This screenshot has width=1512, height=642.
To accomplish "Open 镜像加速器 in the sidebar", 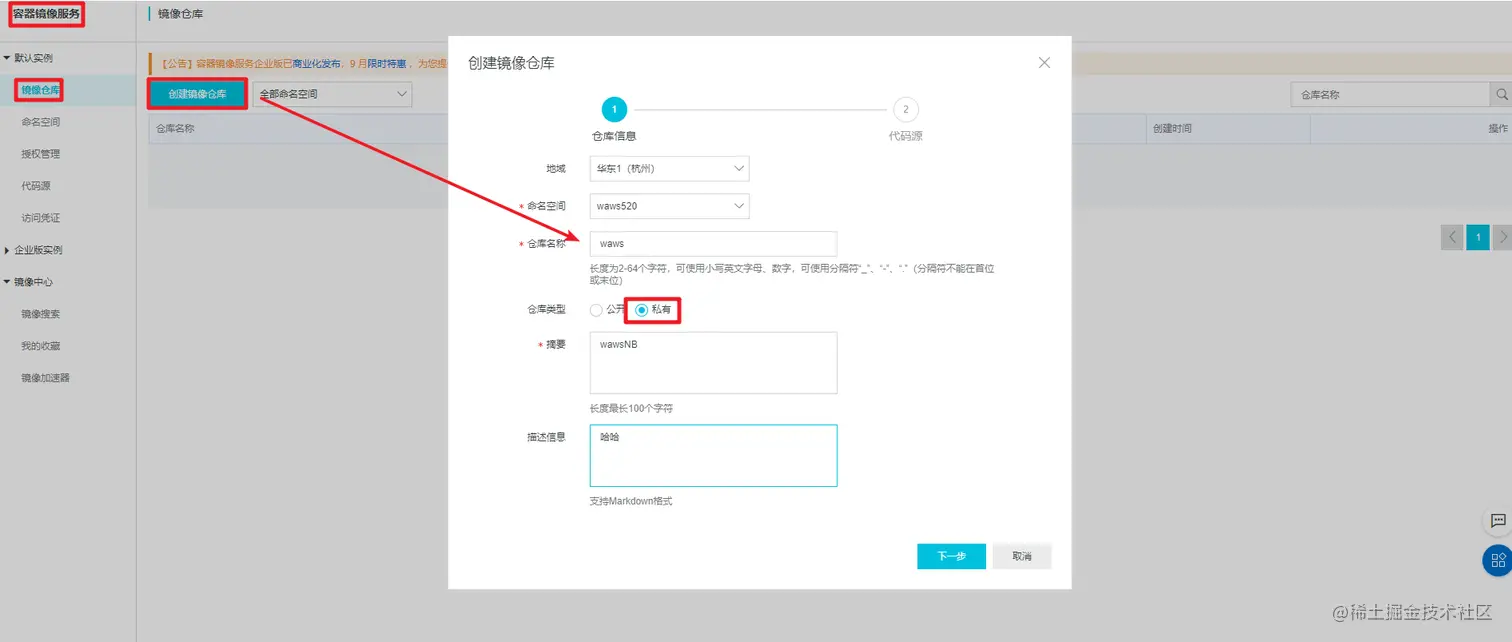I will tap(46, 378).
